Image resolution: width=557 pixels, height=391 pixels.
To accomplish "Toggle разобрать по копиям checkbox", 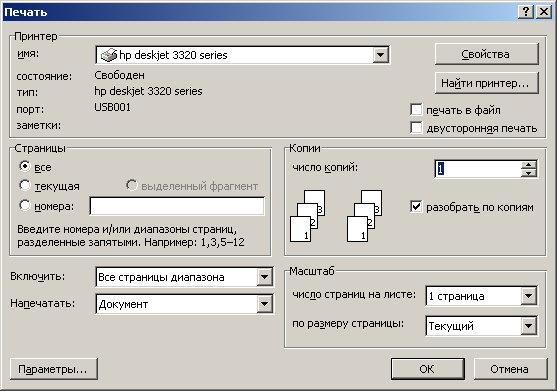I will click(416, 207).
